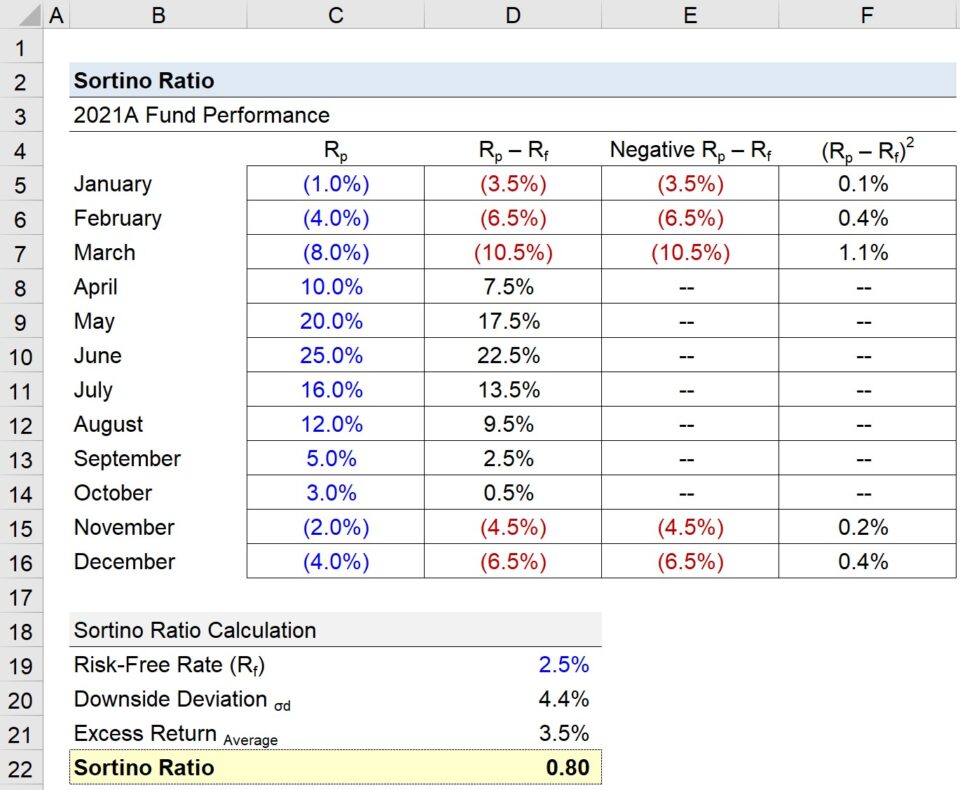Select the Rp – Rf header cell
The width and height of the screenshot is (960, 790).
tap(512, 149)
